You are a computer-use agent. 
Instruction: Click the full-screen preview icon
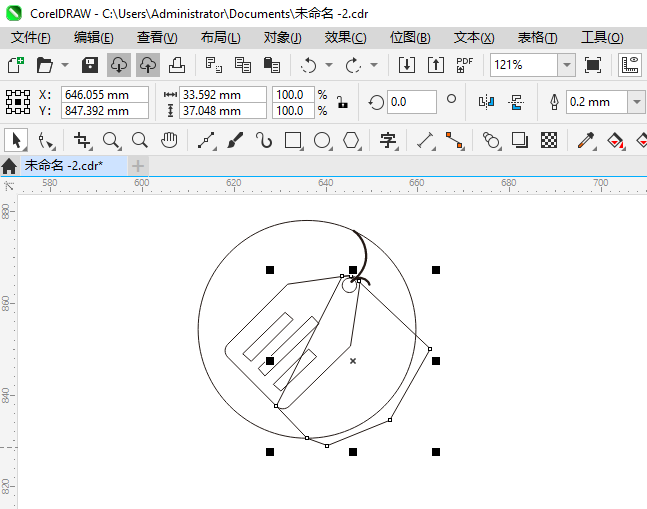pyautogui.click(x=593, y=65)
